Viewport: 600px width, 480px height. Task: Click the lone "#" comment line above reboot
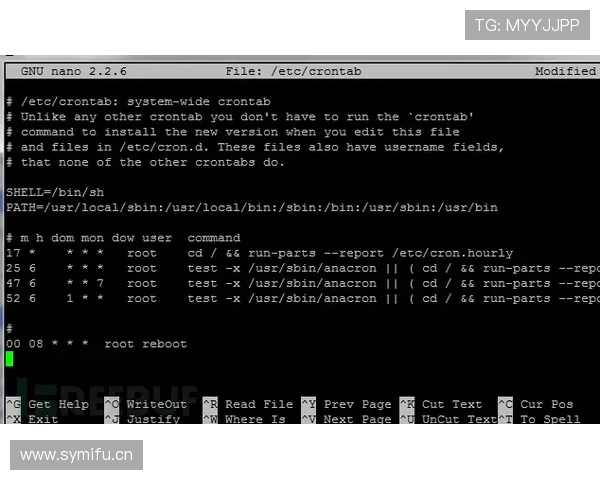[x=10, y=328]
